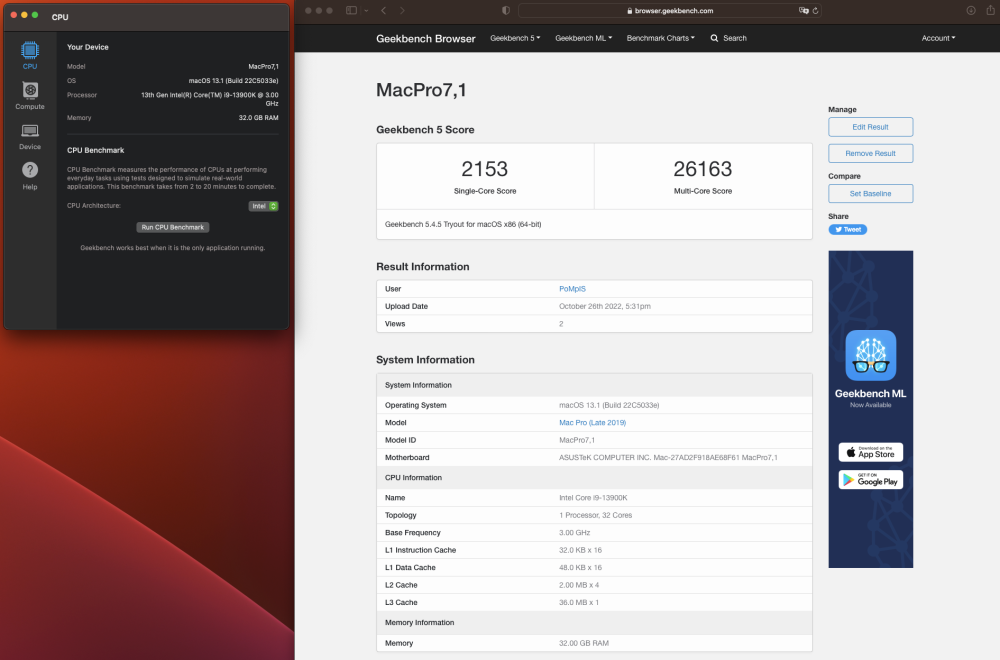The height and width of the screenshot is (660, 1000).
Task: Go forward in Safari history
Action: click(402, 10)
